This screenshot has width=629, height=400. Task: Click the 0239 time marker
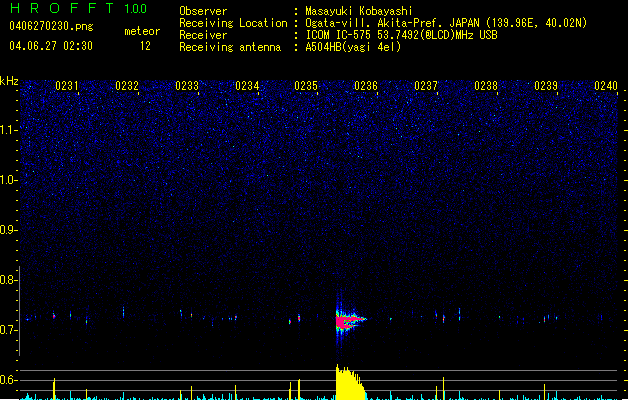point(546,86)
